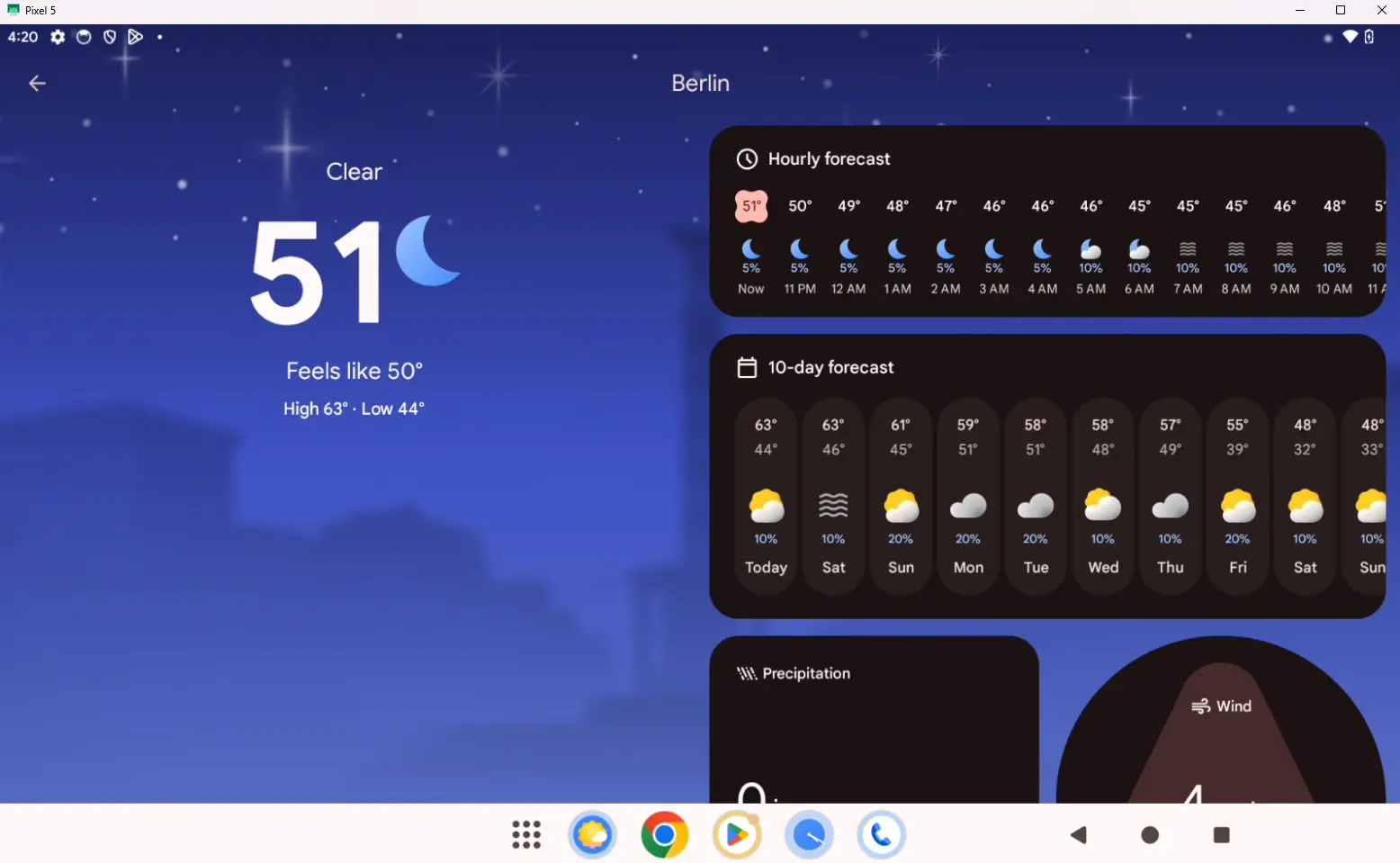Click the calendar icon beside 10-day forecast
The width and height of the screenshot is (1400, 863).
pyautogui.click(x=747, y=367)
